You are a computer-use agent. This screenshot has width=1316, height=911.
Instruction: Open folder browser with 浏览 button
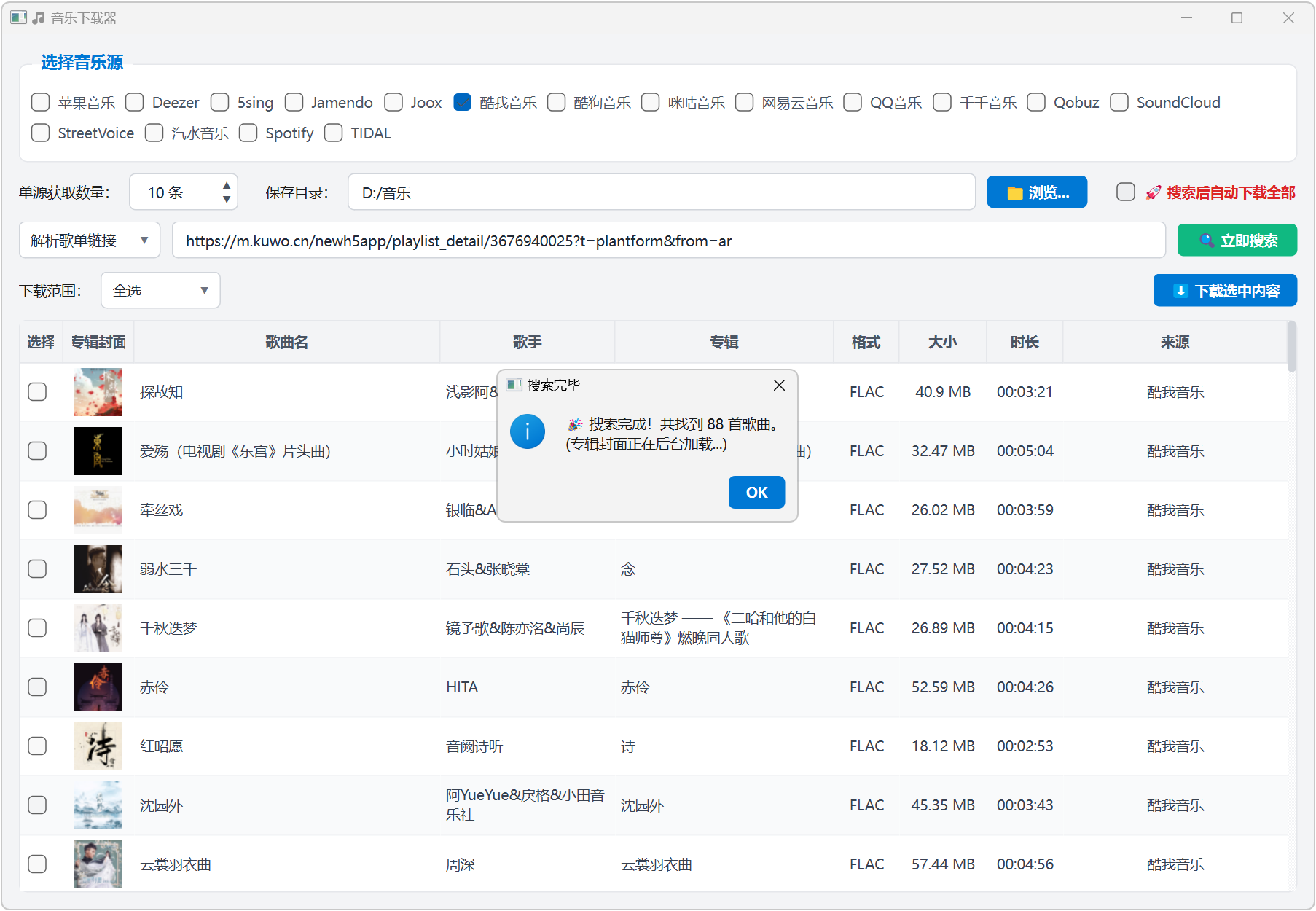[1037, 192]
